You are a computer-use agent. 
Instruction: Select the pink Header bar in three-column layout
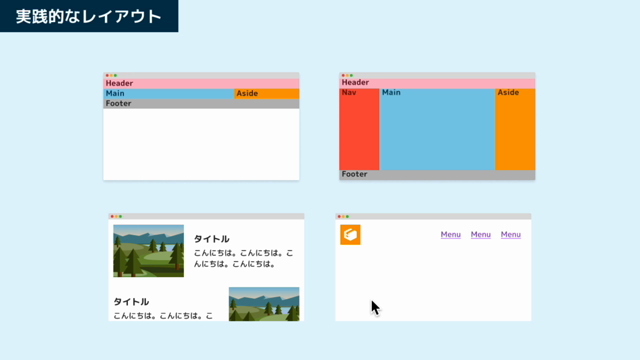pyautogui.click(x=437, y=83)
